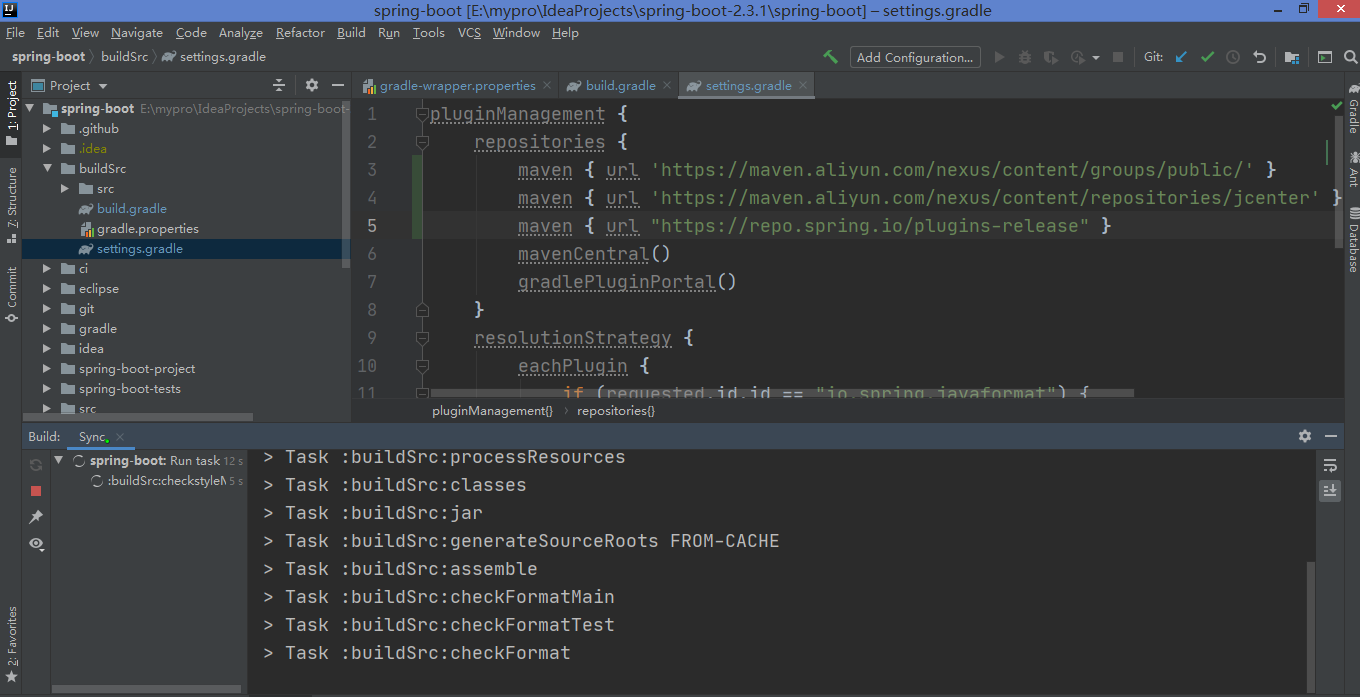Restart the Gradle sync with refresh icon
This screenshot has height=697, width=1360.
coord(36,463)
